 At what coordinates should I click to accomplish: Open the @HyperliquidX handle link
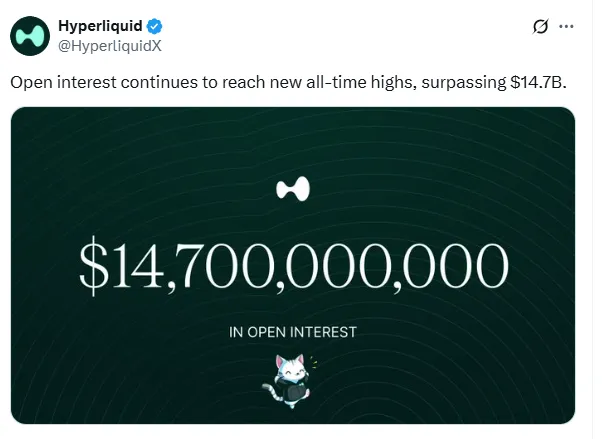tap(104, 45)
